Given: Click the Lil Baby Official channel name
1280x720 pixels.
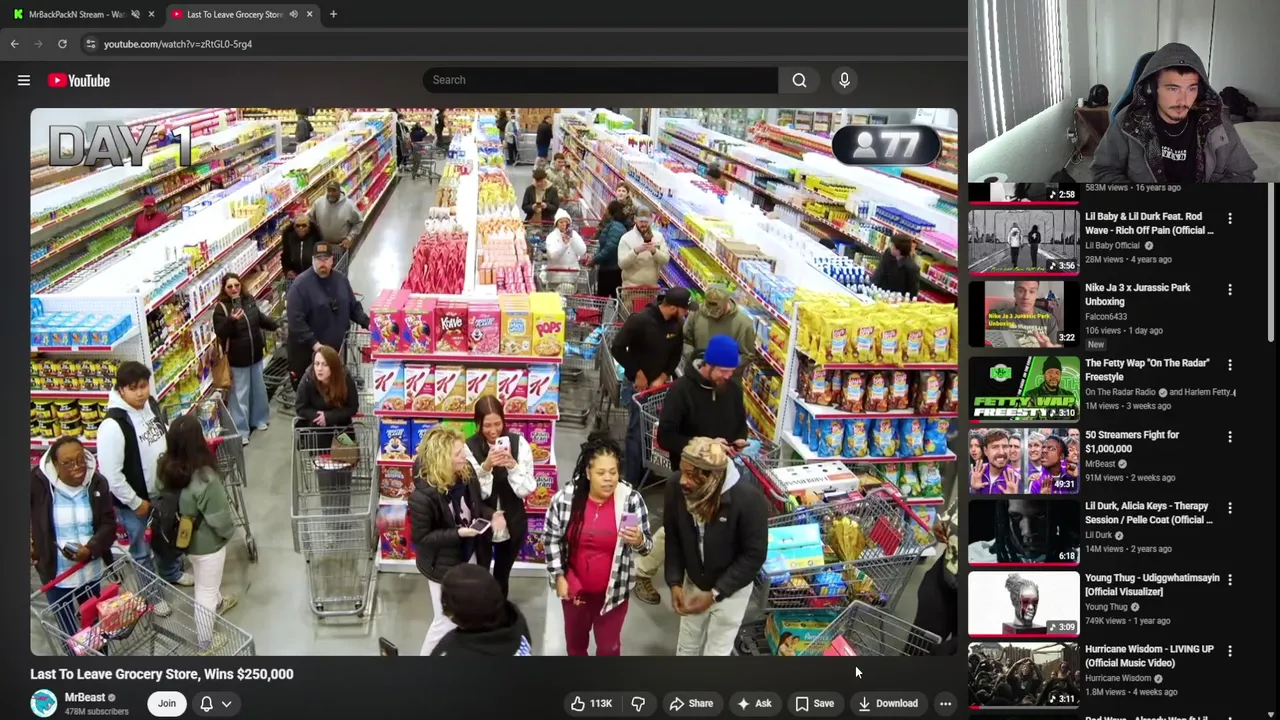Looking at the screenshot, I should pos(1112,245).
